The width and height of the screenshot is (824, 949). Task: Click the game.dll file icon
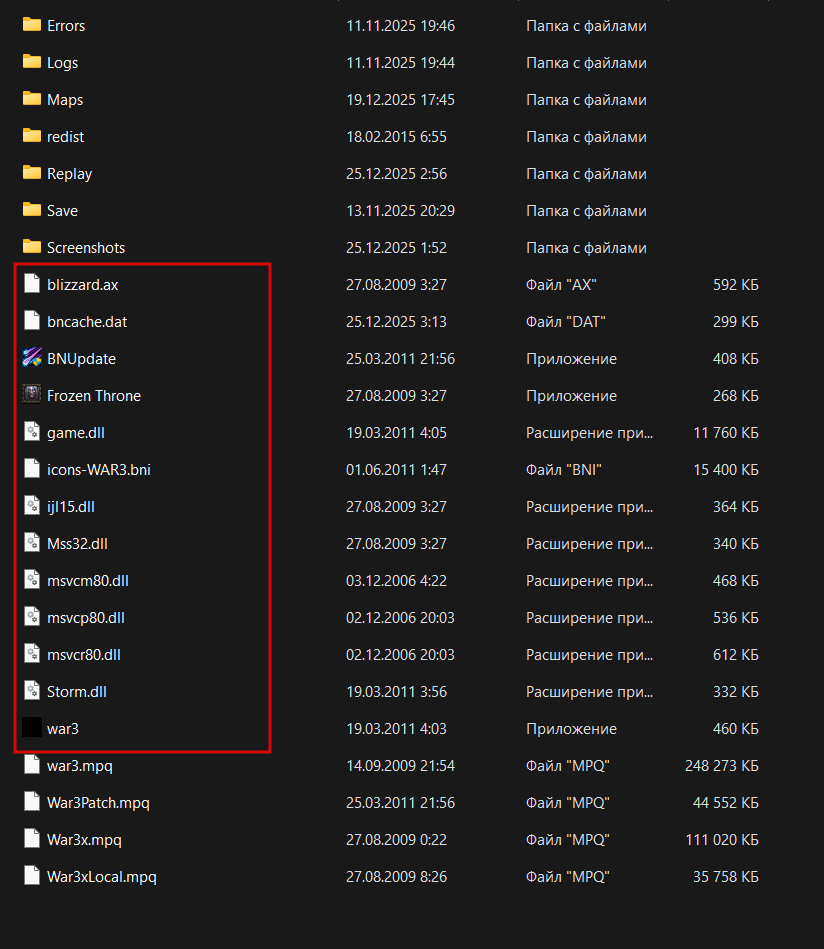(x=31, y=432)
